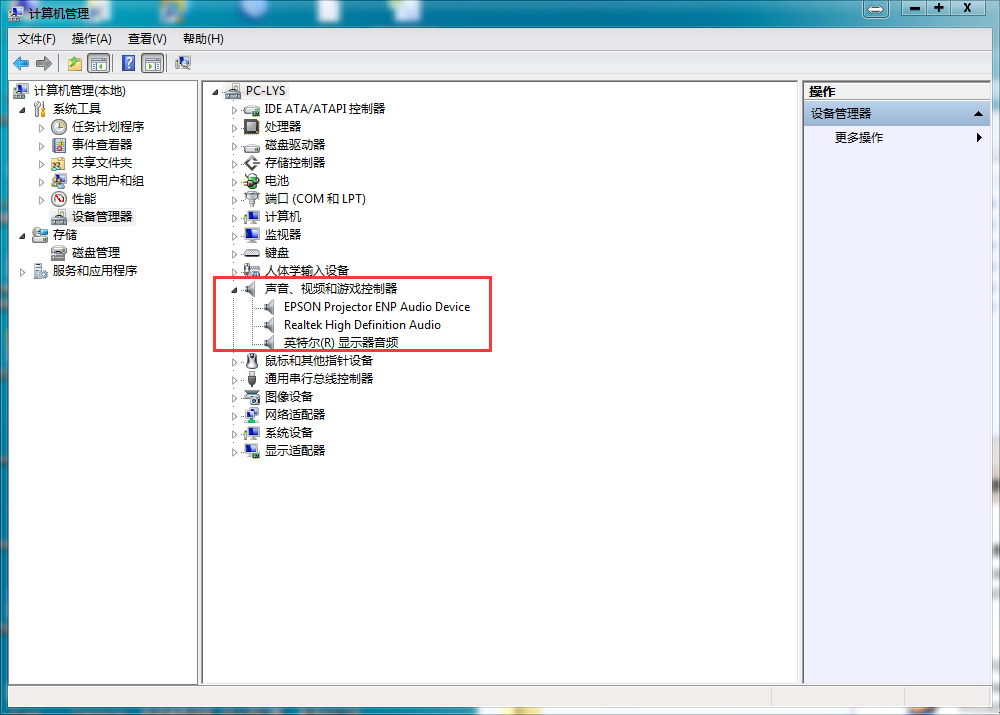Select 计算机管理(本地) root item
This screenshot has width=1000, height=715.
80,91
